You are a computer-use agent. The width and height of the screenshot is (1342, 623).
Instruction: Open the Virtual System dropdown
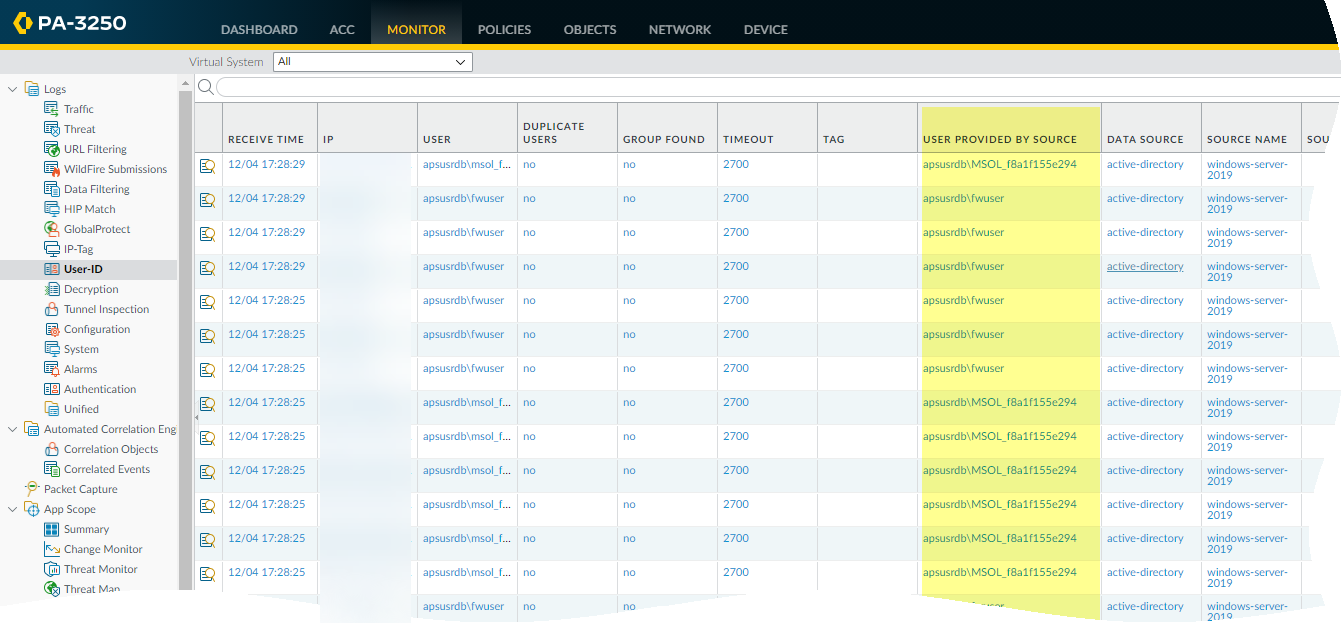371,62
